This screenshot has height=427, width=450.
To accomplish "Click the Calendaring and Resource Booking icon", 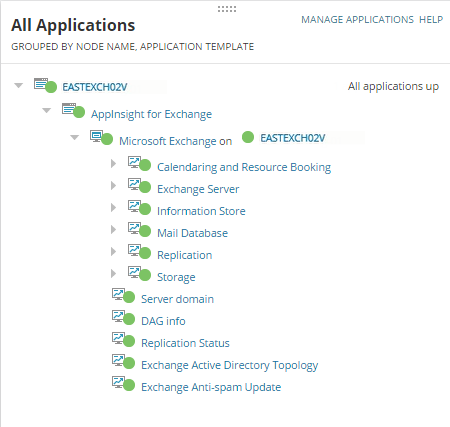I will tap(139, 164).
